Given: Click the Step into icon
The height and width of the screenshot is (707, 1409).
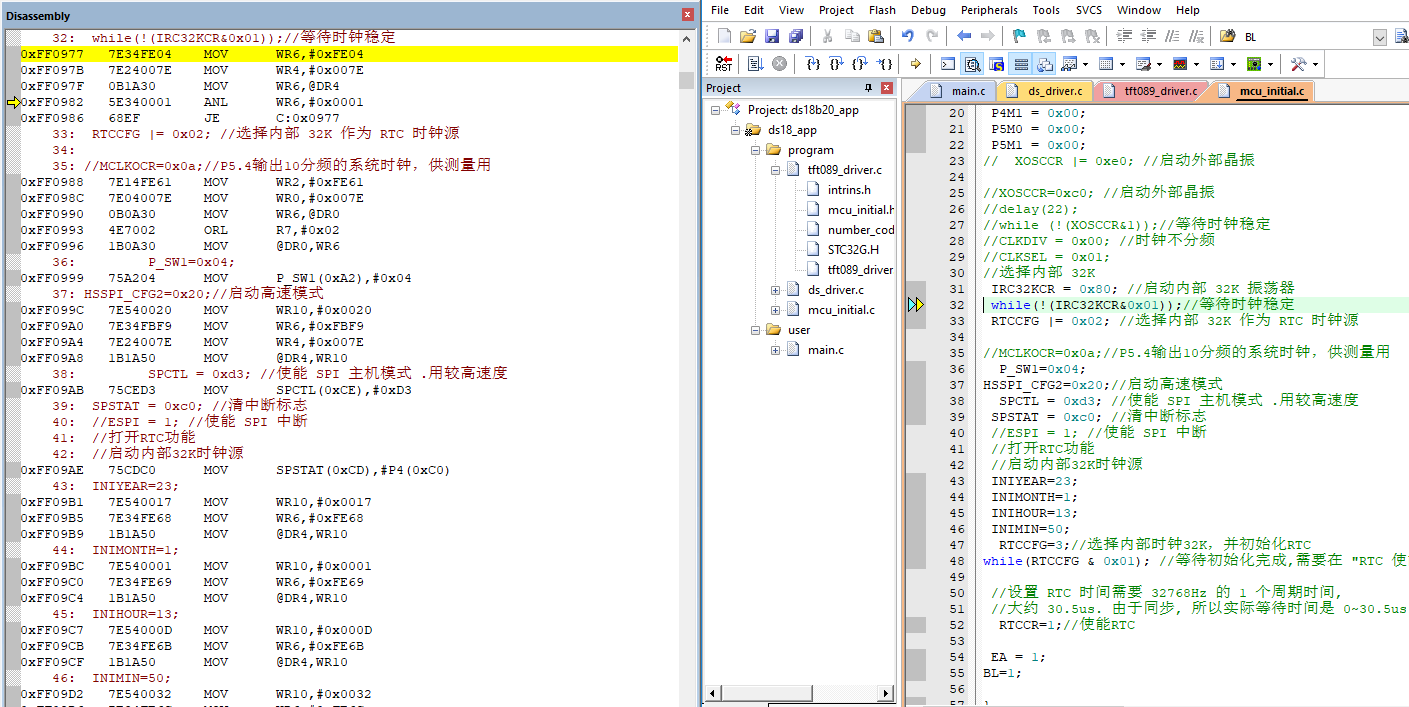Looking at the screenshot, I should tap(812, 63).
